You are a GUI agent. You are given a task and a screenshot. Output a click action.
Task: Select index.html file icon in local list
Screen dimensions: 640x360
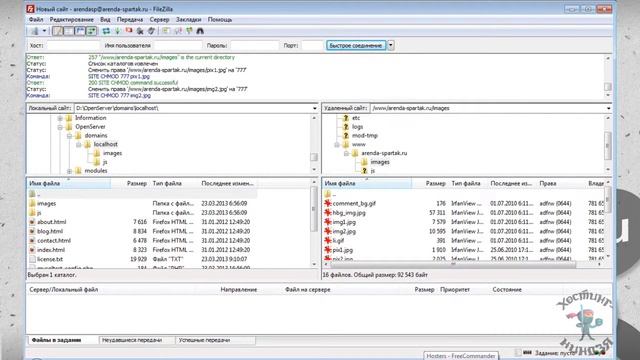(32, 250)
